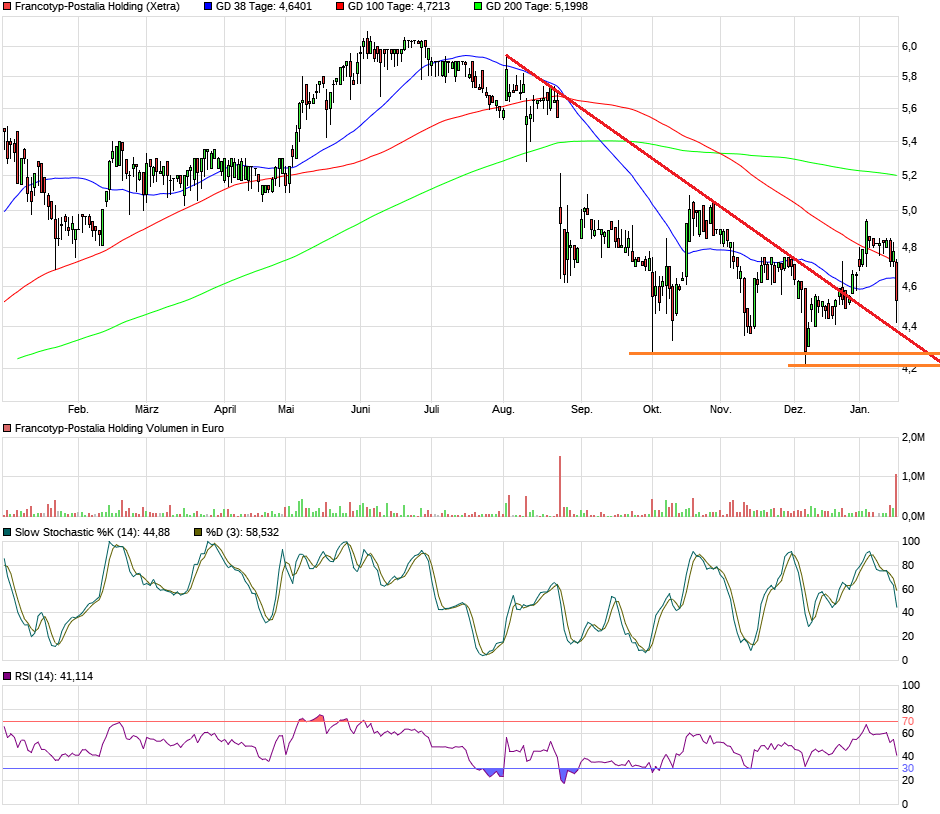Click the blue 30 RSI threshold label

[908, 768]
